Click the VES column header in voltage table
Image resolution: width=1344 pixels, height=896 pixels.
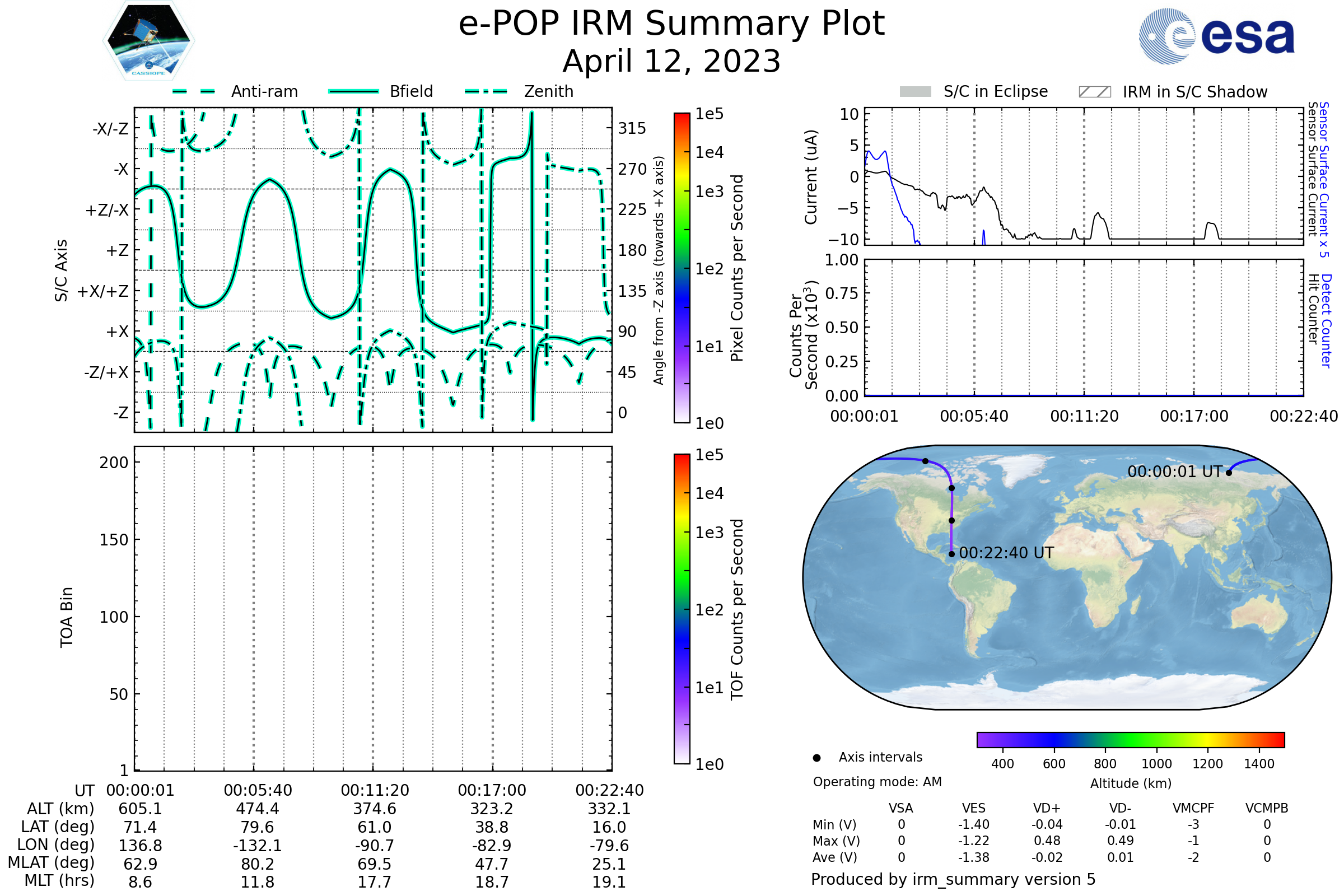974,809
